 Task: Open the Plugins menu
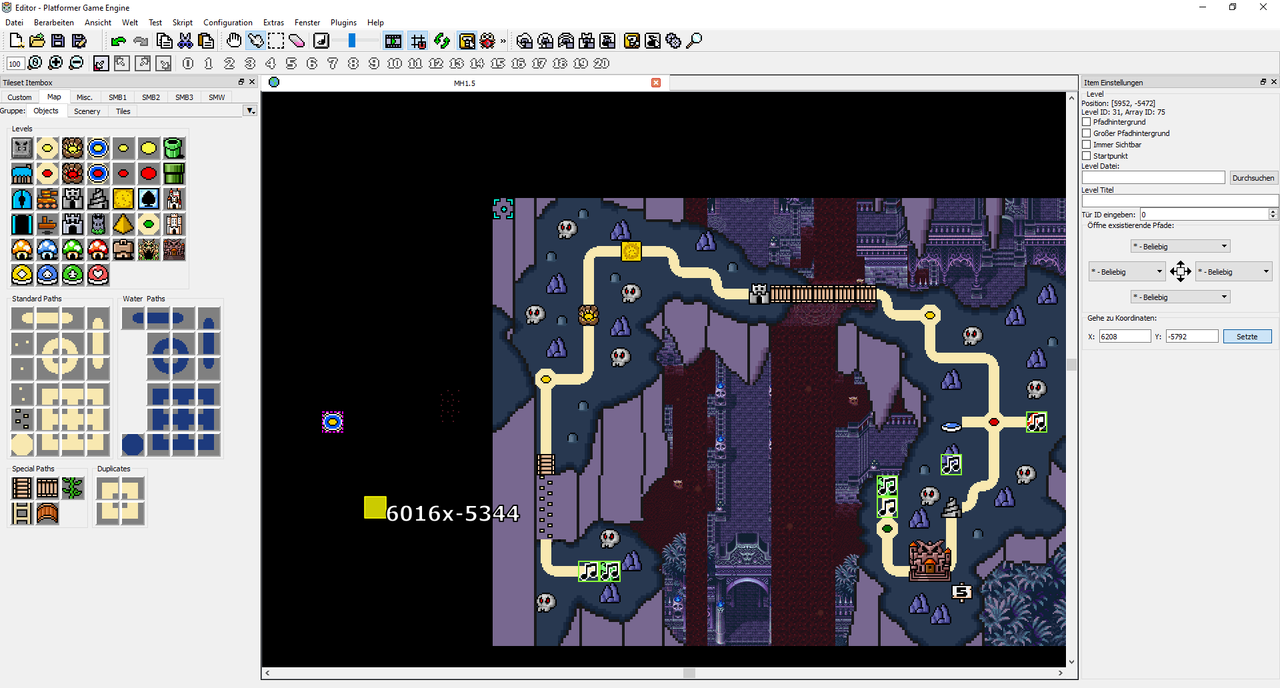coord(343,22)
